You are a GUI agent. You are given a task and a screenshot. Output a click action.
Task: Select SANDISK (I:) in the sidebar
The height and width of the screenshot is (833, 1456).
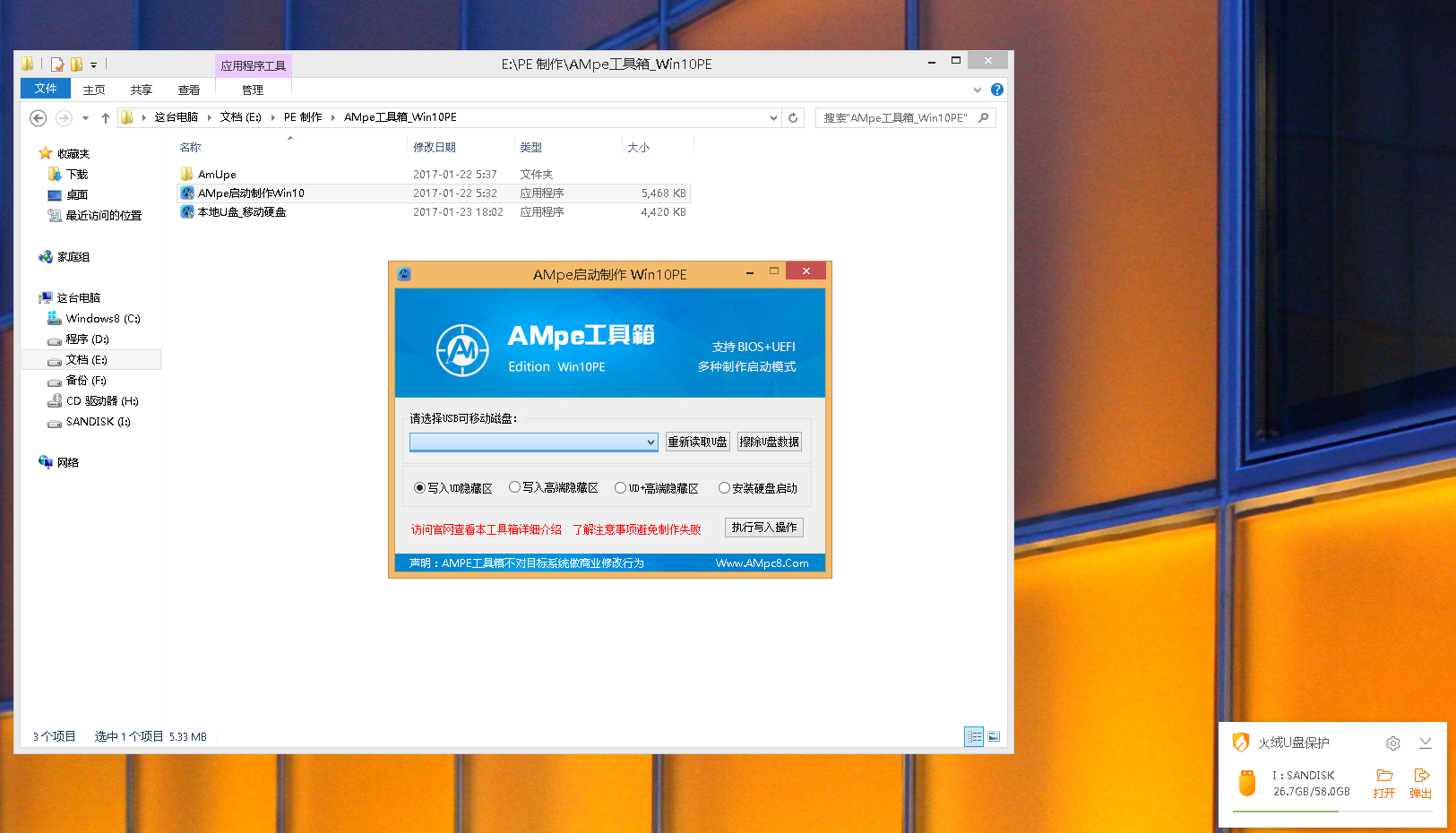pyautogui.click(x=98, y=422)
